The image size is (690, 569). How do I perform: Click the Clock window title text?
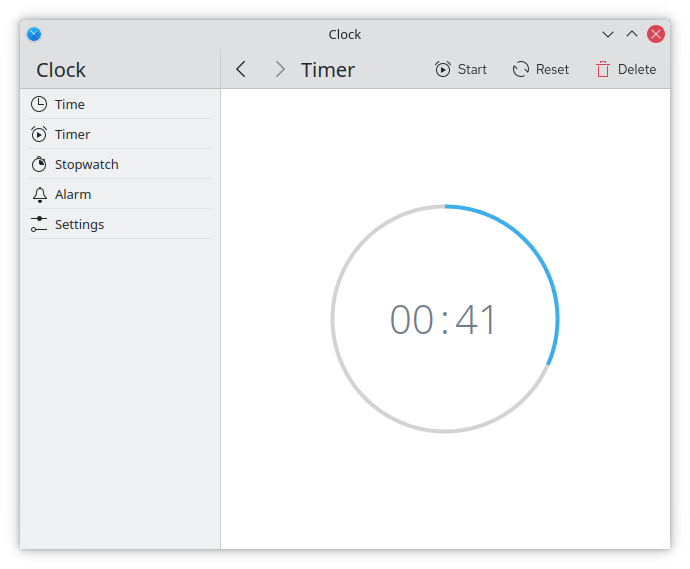[x=345, y=34]
